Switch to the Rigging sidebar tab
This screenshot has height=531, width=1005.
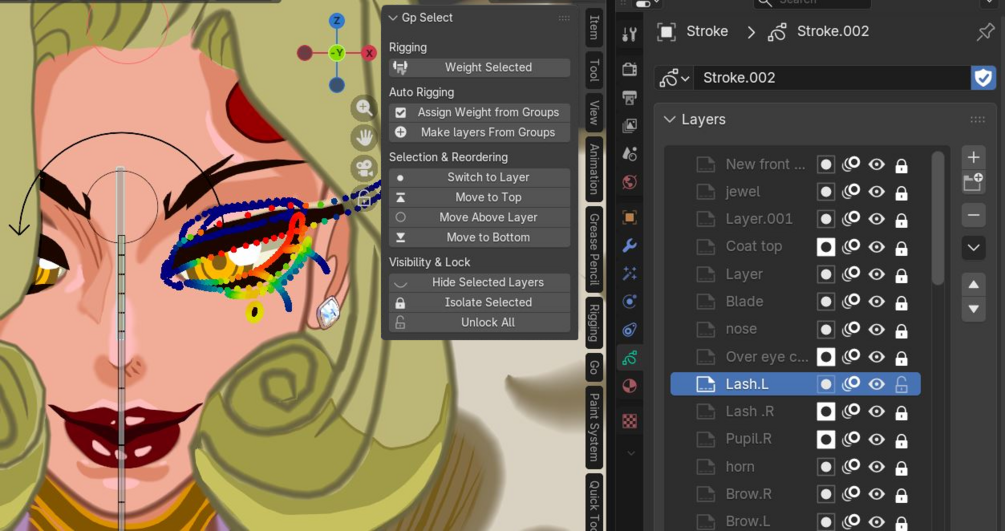point(594,323)
